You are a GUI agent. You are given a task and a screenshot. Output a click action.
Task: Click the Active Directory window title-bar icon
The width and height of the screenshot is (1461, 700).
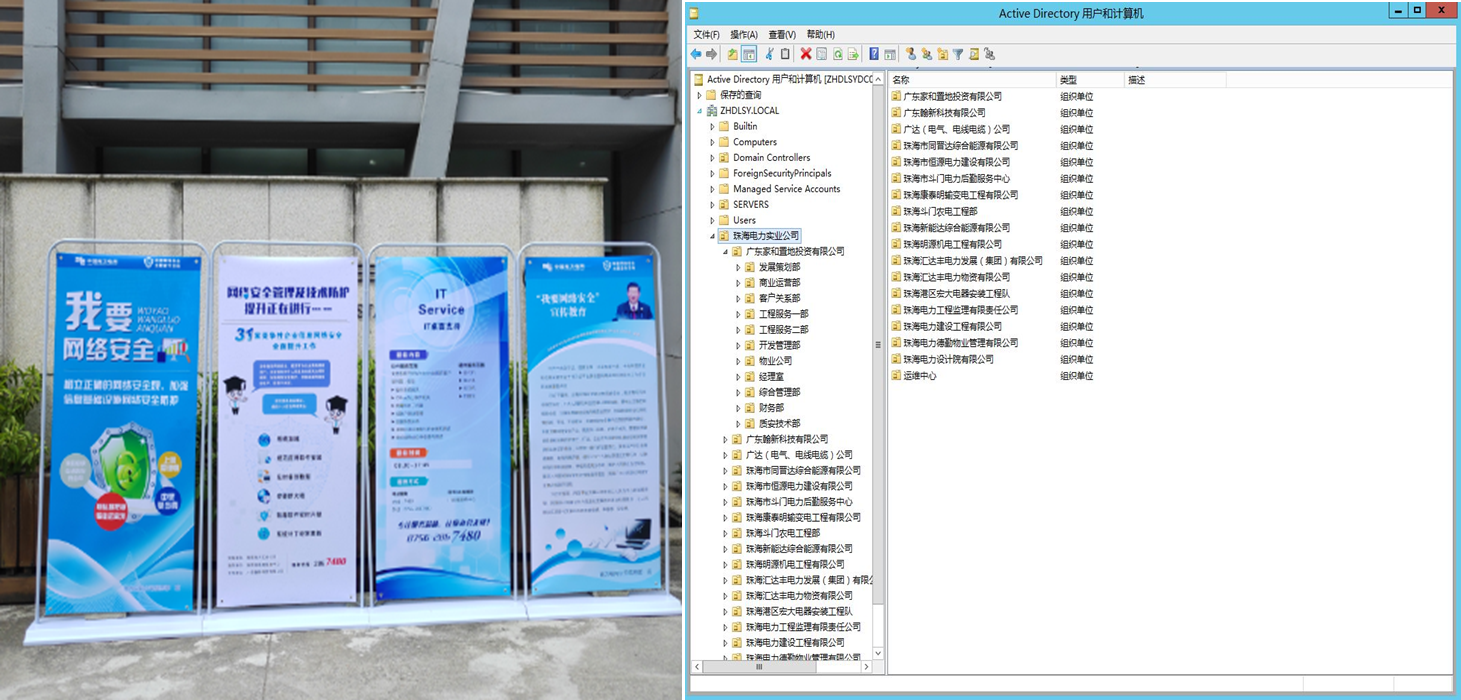[x=694, y=13]
